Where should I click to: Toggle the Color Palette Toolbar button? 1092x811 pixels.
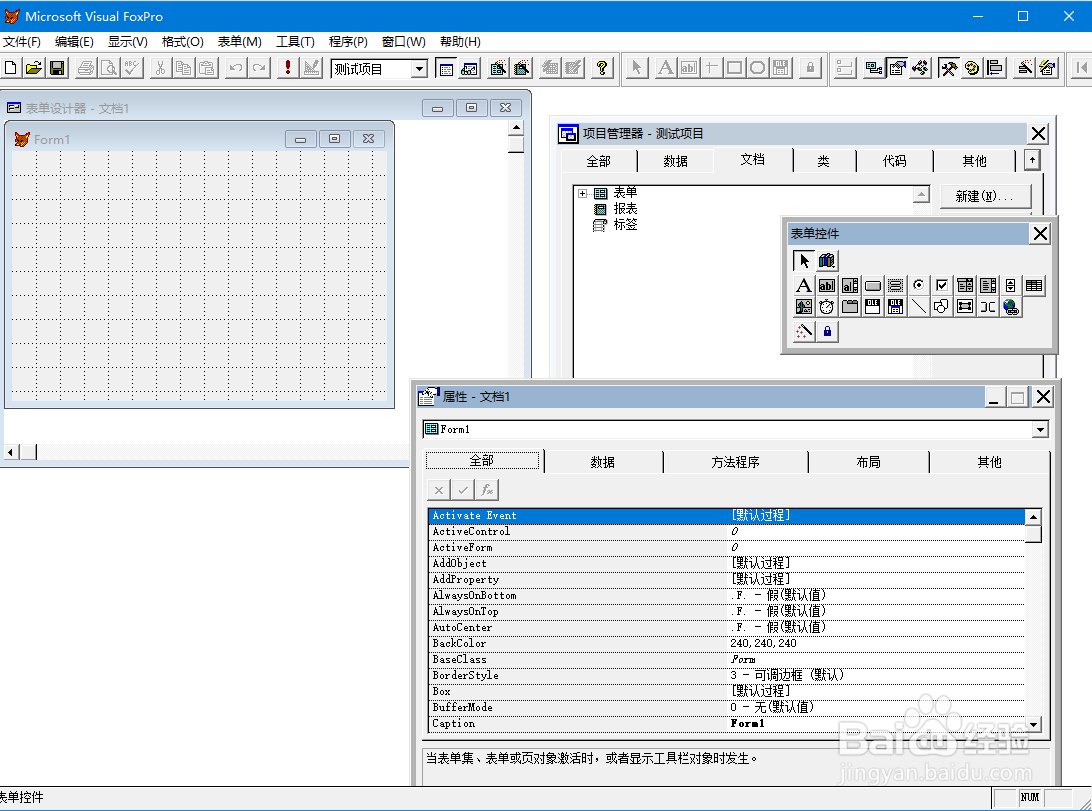972,68
